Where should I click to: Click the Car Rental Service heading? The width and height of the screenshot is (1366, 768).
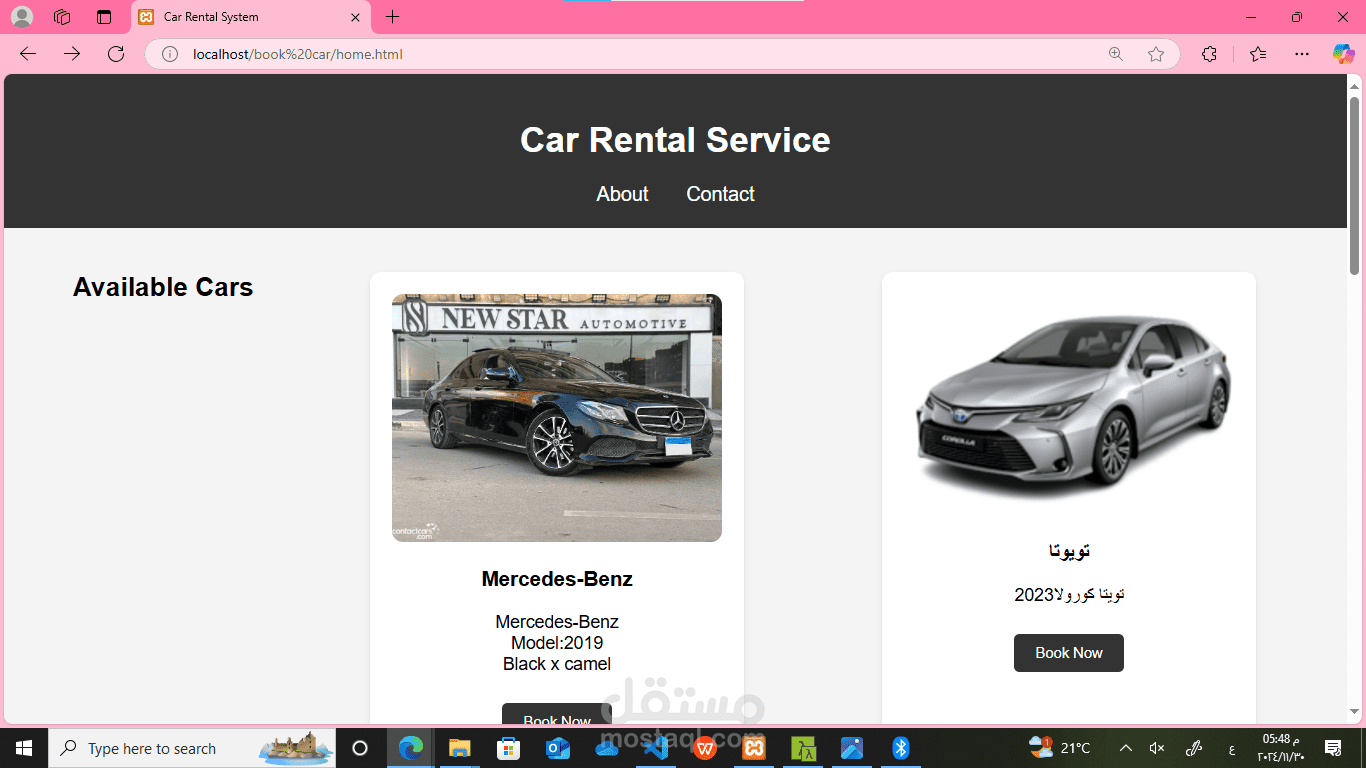click(675, 140)
